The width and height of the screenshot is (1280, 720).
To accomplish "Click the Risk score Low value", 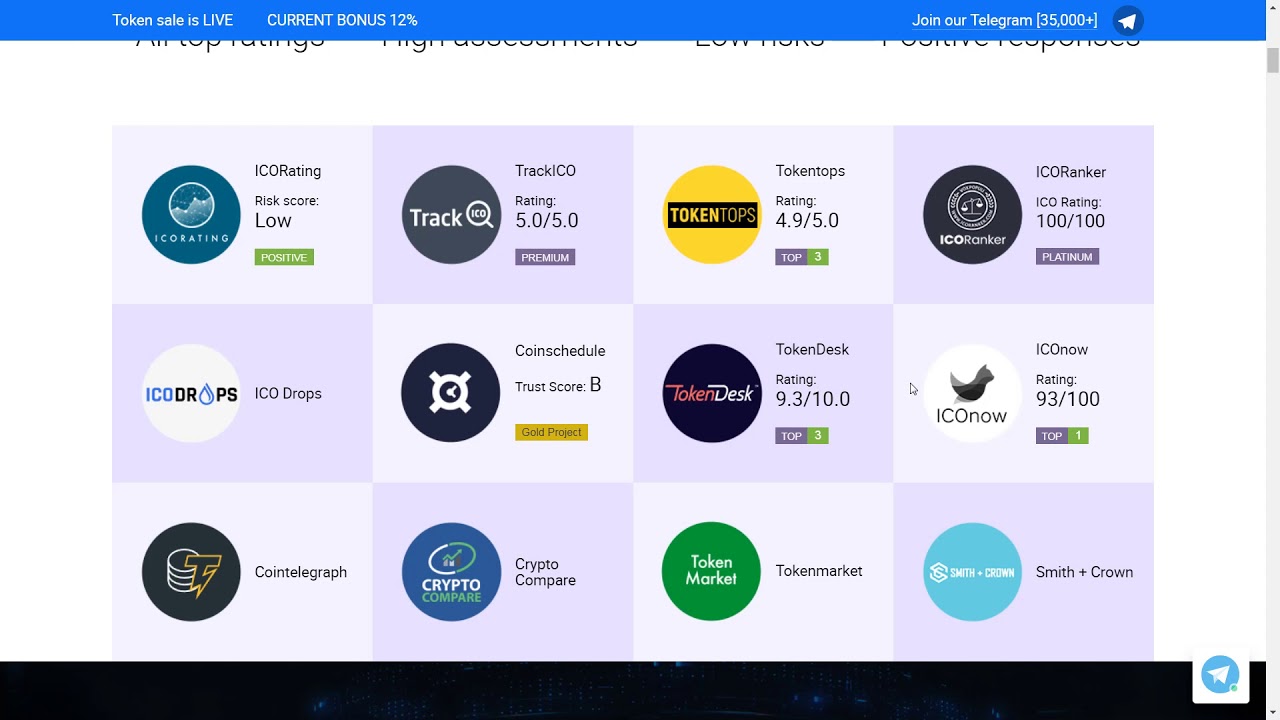I will (x=273, y=220).
